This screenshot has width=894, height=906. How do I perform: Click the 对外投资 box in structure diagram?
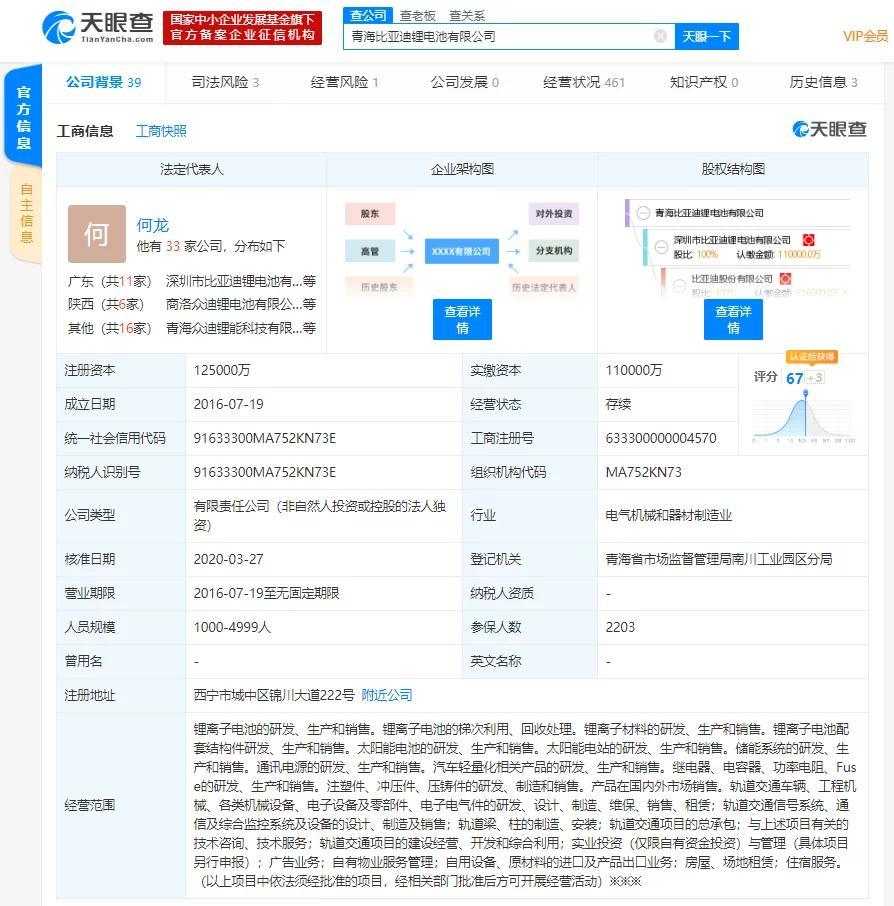pyautogui.click(x=554, y=214)
